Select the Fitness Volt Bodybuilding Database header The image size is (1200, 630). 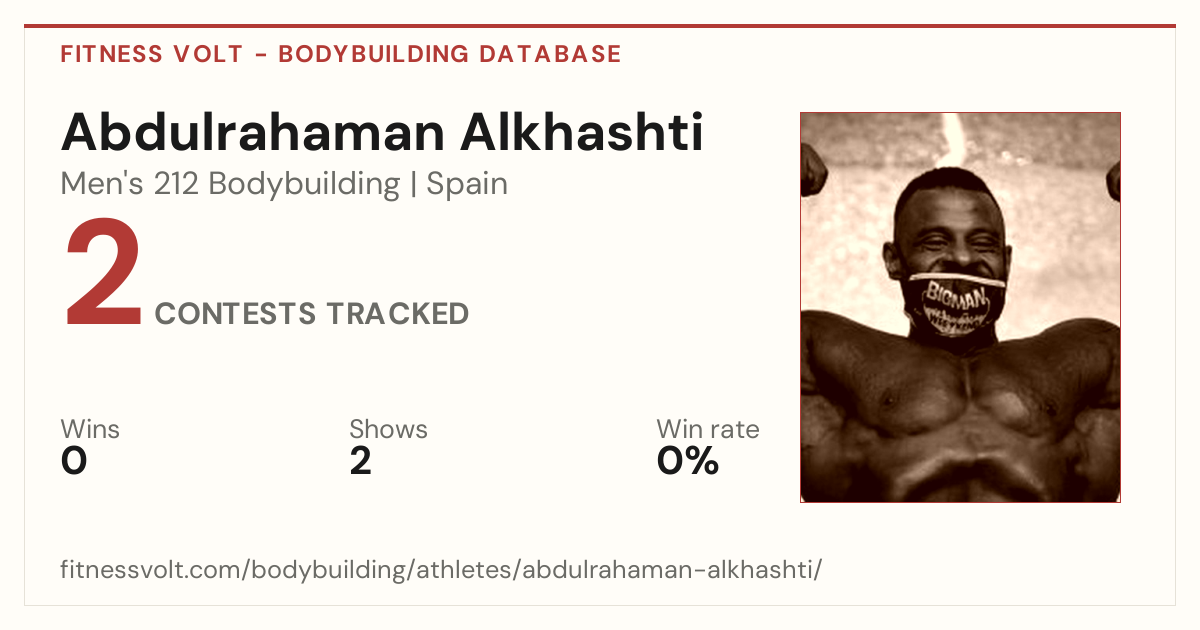[341, 54]
